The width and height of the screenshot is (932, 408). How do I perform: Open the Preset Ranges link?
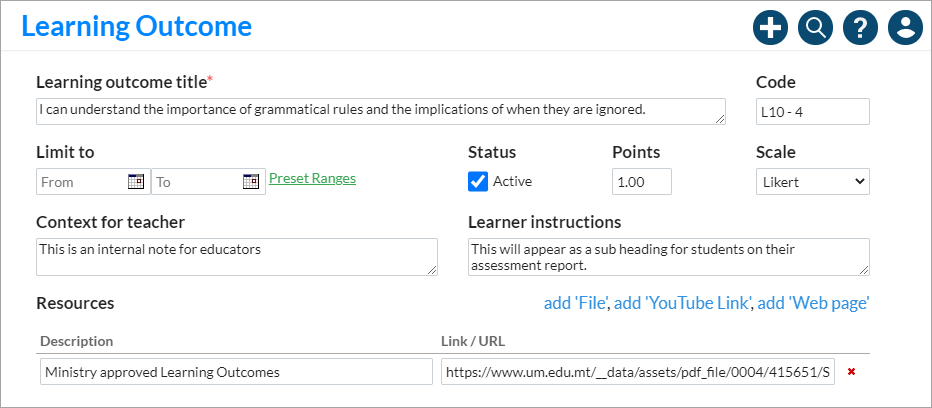[x=313, y=178]
